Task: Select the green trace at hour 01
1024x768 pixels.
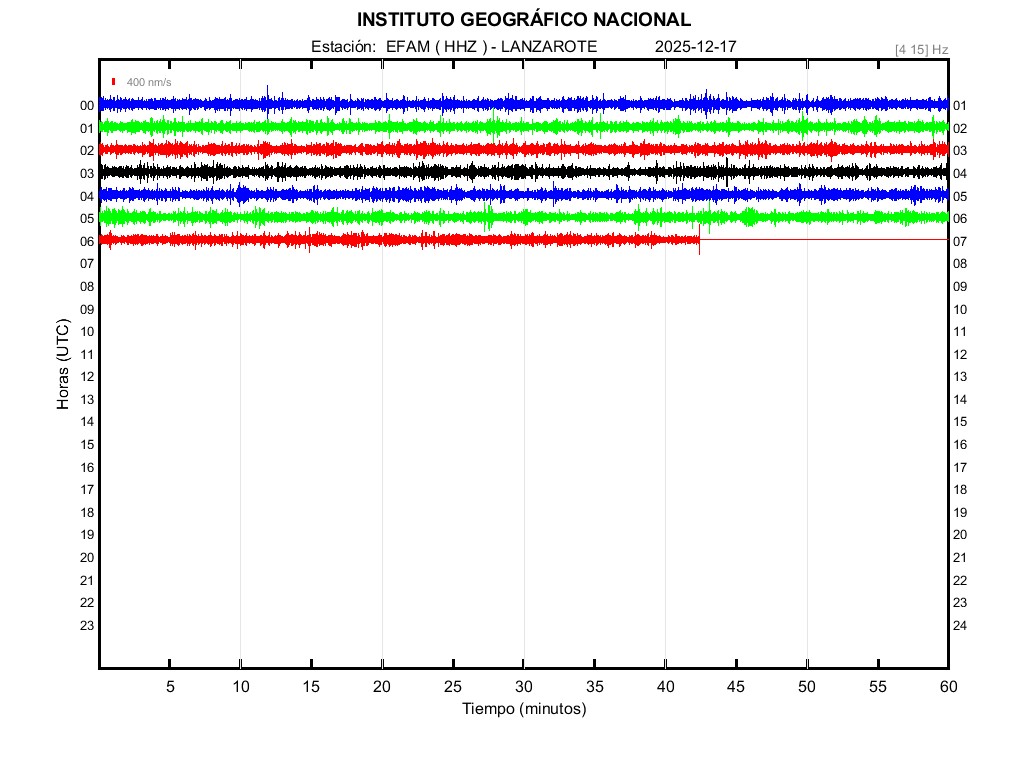Action: coord(400,127)
